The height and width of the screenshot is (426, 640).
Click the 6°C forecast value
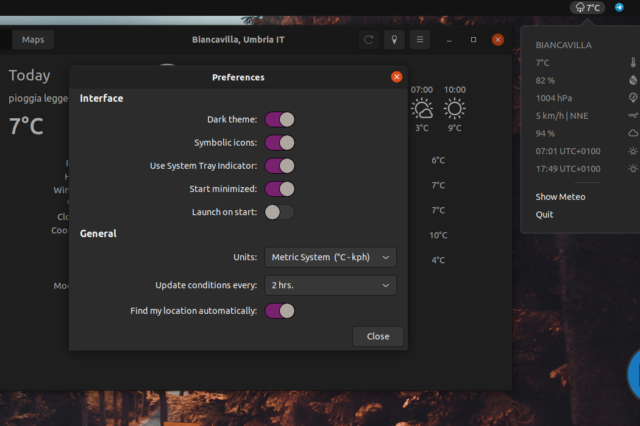pos(438,160)
